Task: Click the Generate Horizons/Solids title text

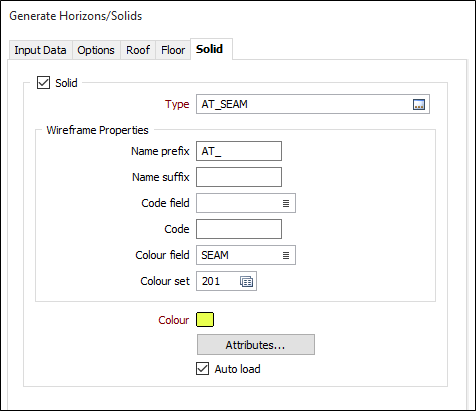Action: point(76,16)
